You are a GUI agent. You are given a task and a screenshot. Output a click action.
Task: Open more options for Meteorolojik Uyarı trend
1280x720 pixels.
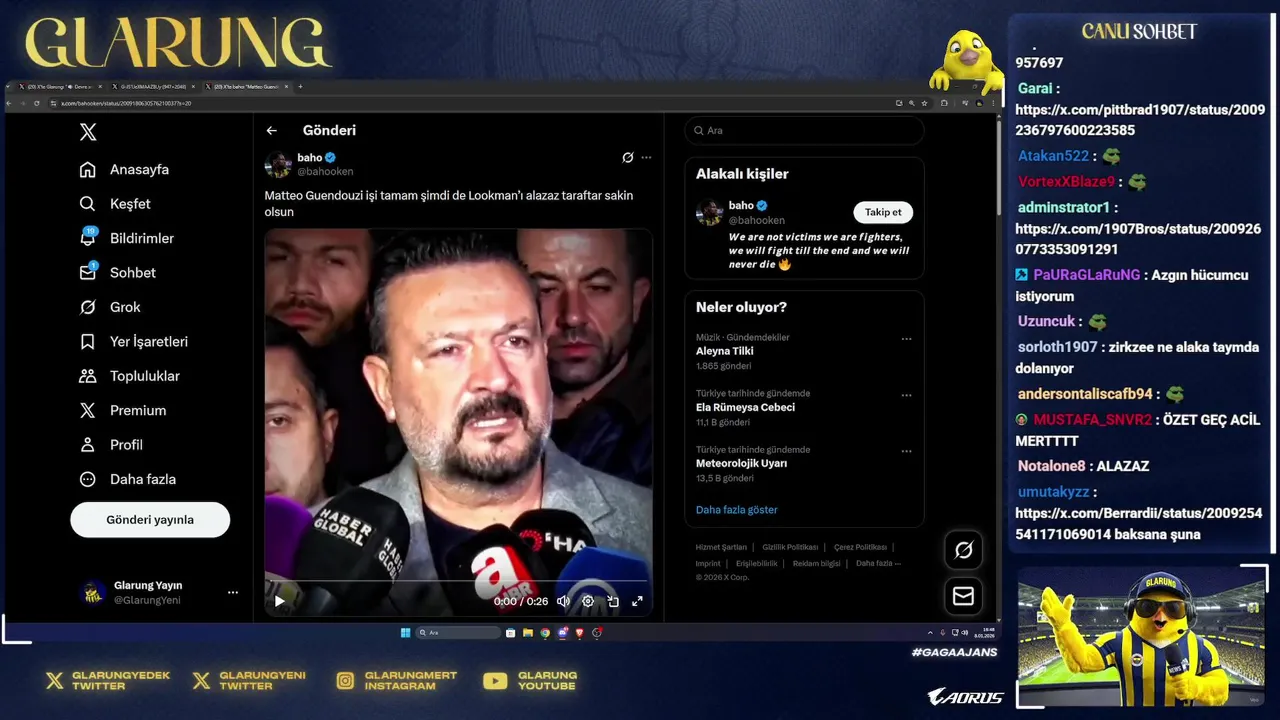[x=906, y=451]
